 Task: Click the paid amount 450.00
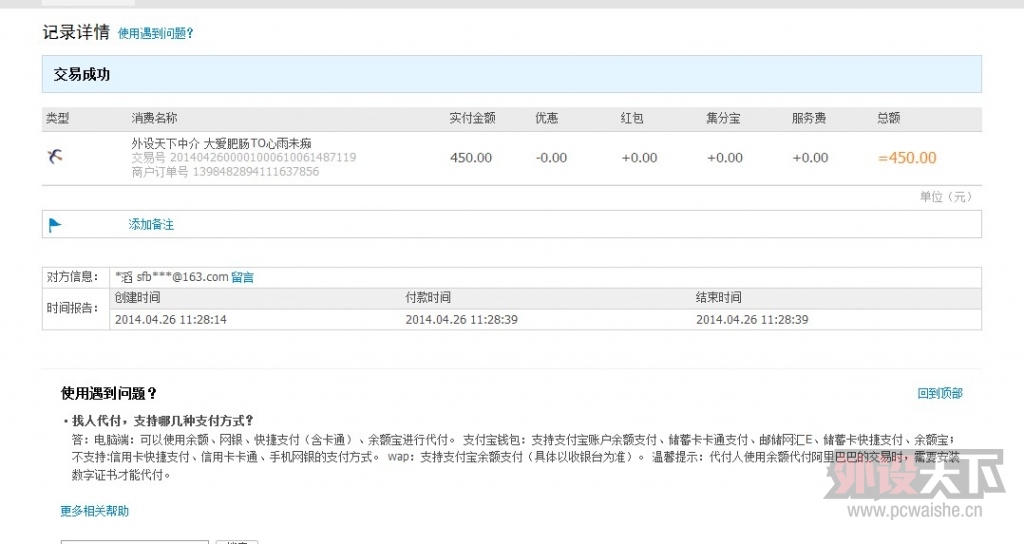471,158
